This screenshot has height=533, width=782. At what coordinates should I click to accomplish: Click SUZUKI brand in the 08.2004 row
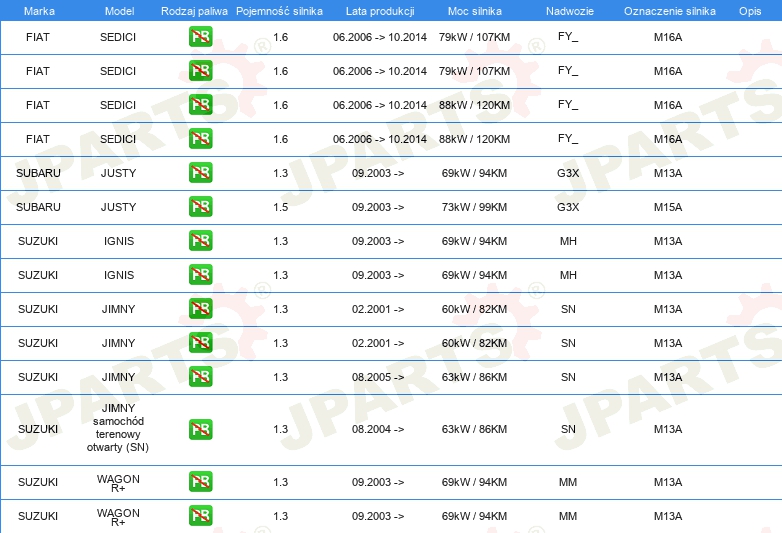[38, 429]
